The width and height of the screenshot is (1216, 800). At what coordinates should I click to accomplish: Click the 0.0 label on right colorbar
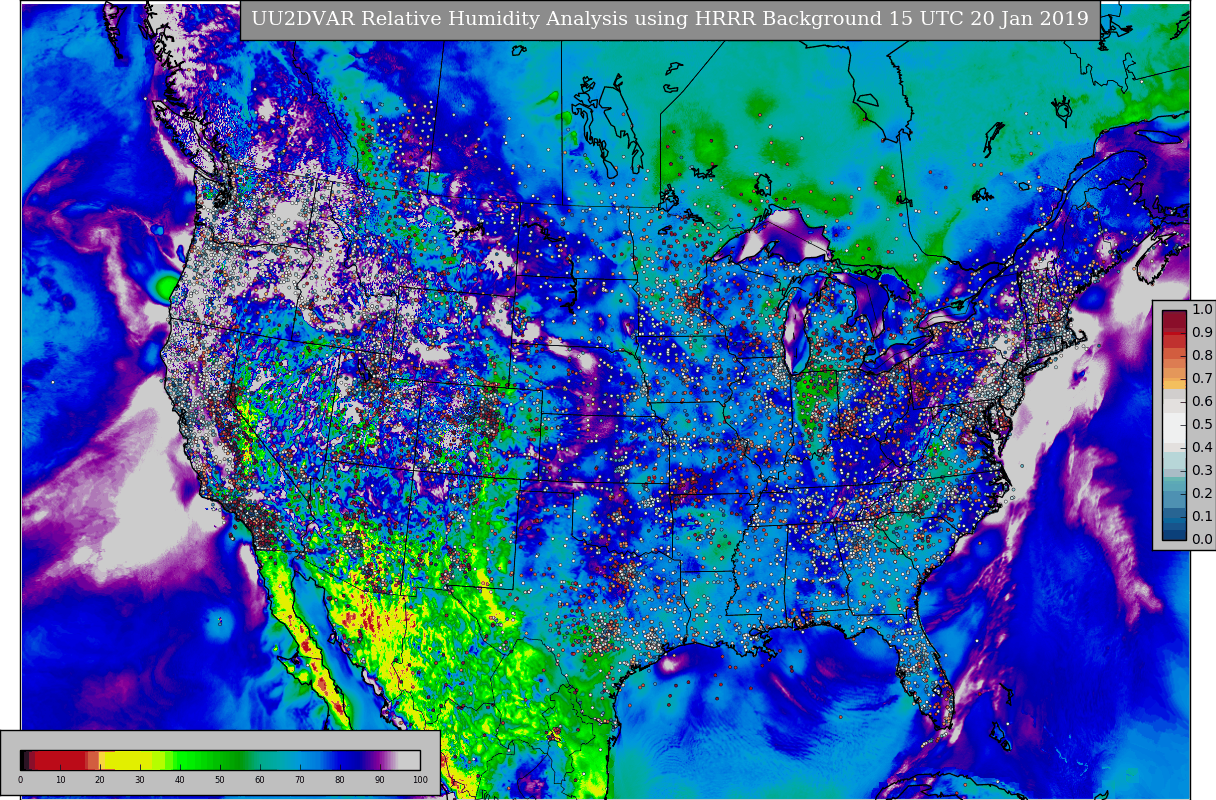1202,540
